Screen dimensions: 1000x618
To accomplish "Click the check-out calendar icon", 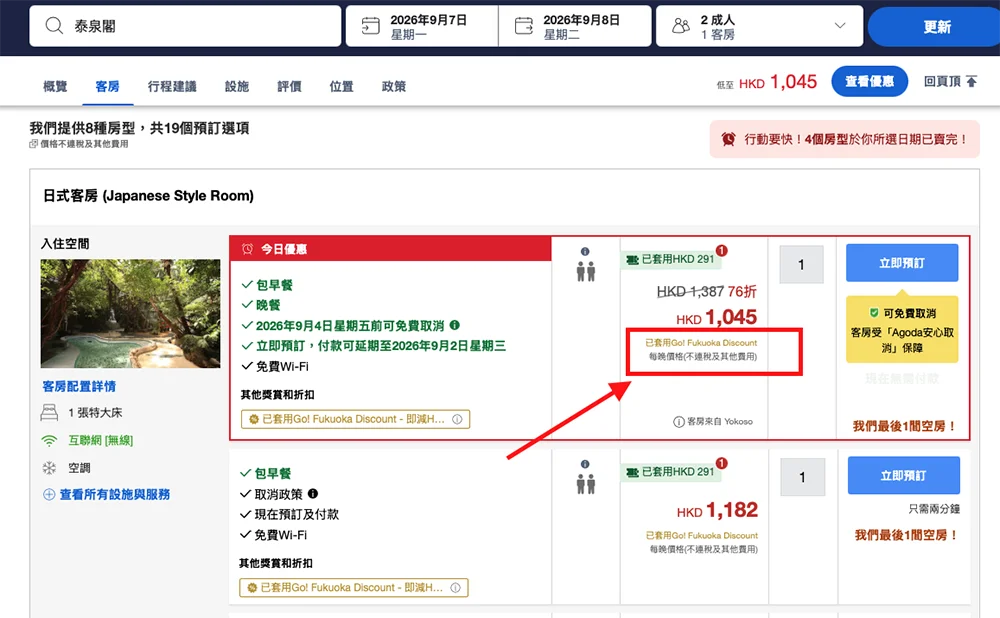I will [x=524, y=26].
